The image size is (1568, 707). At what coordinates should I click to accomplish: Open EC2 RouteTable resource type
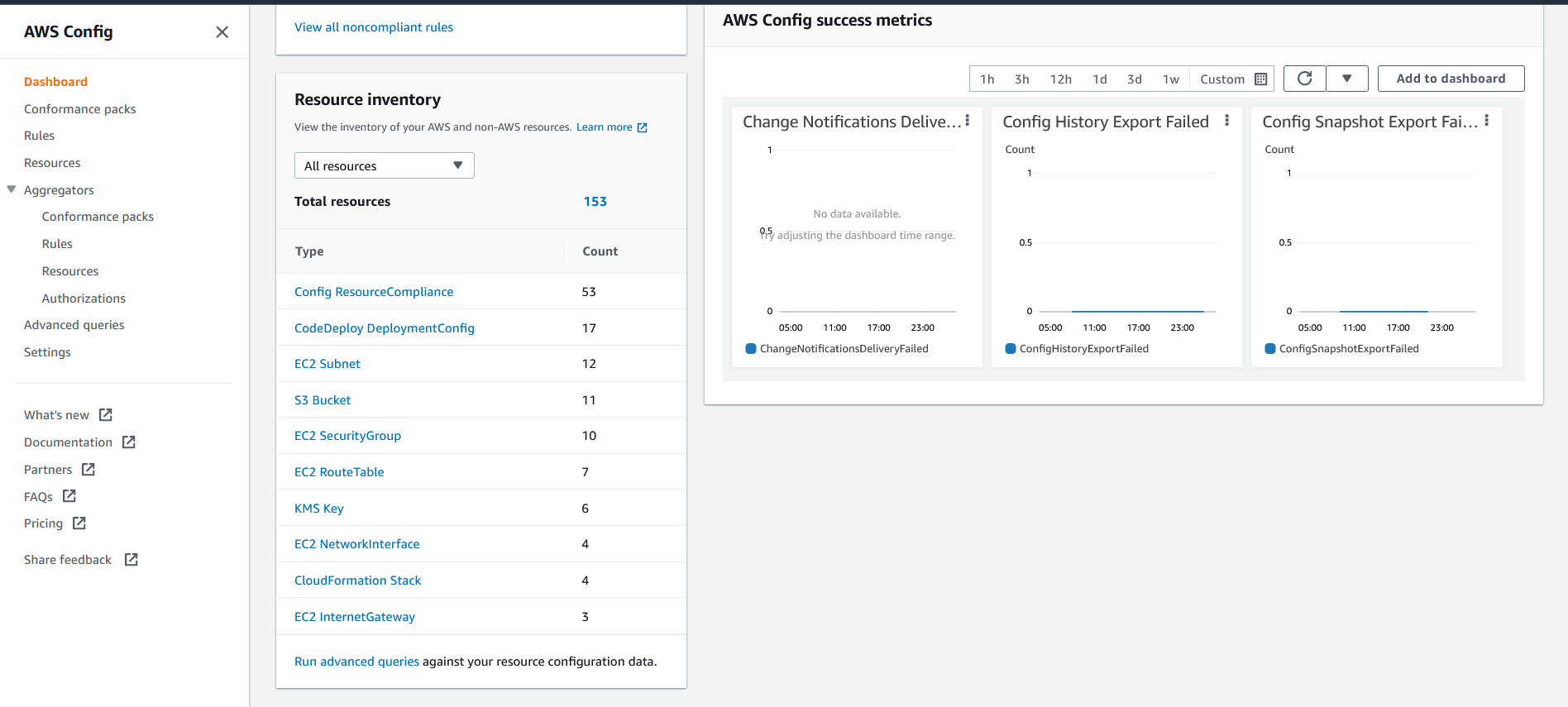click(339, 472)
